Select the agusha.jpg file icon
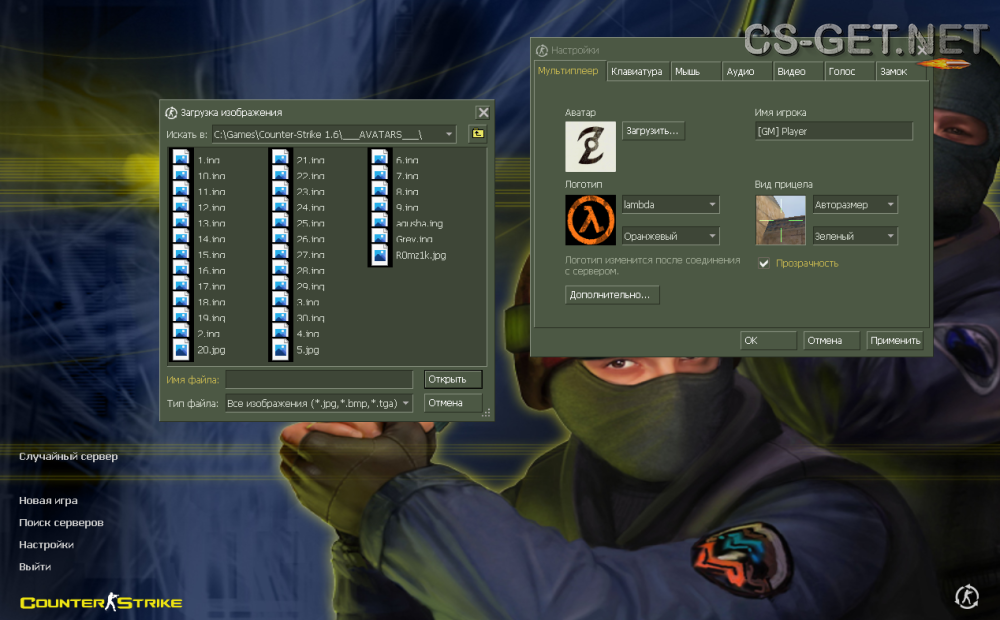The image size is (1000, 620). [380, 221]
